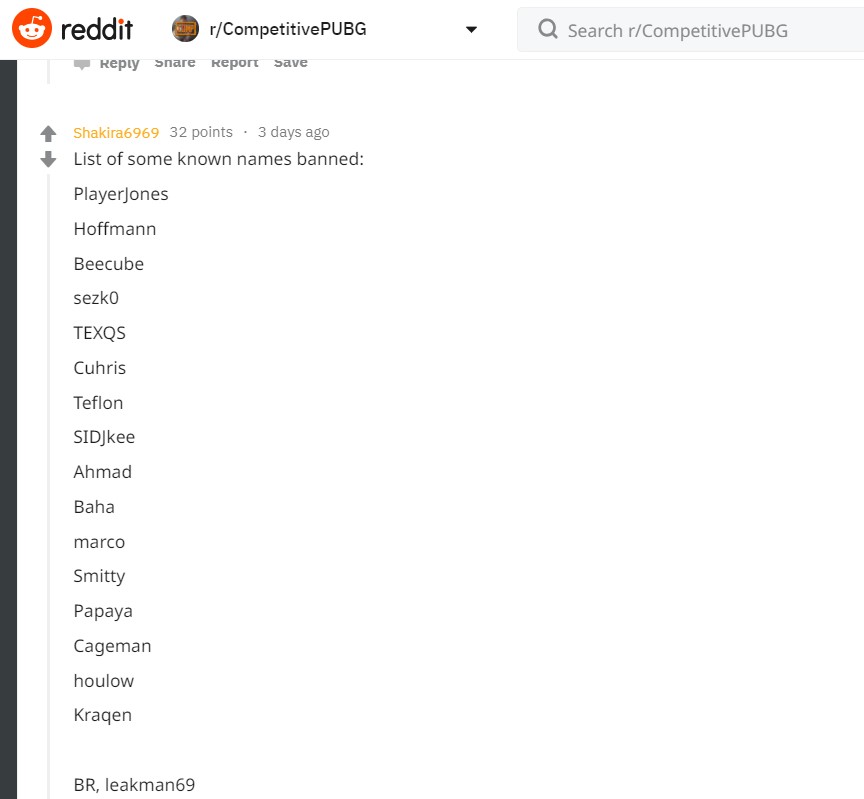Focus the Search r/CompetitivePUBG field
864x799 pixels.
coord(690,30)
